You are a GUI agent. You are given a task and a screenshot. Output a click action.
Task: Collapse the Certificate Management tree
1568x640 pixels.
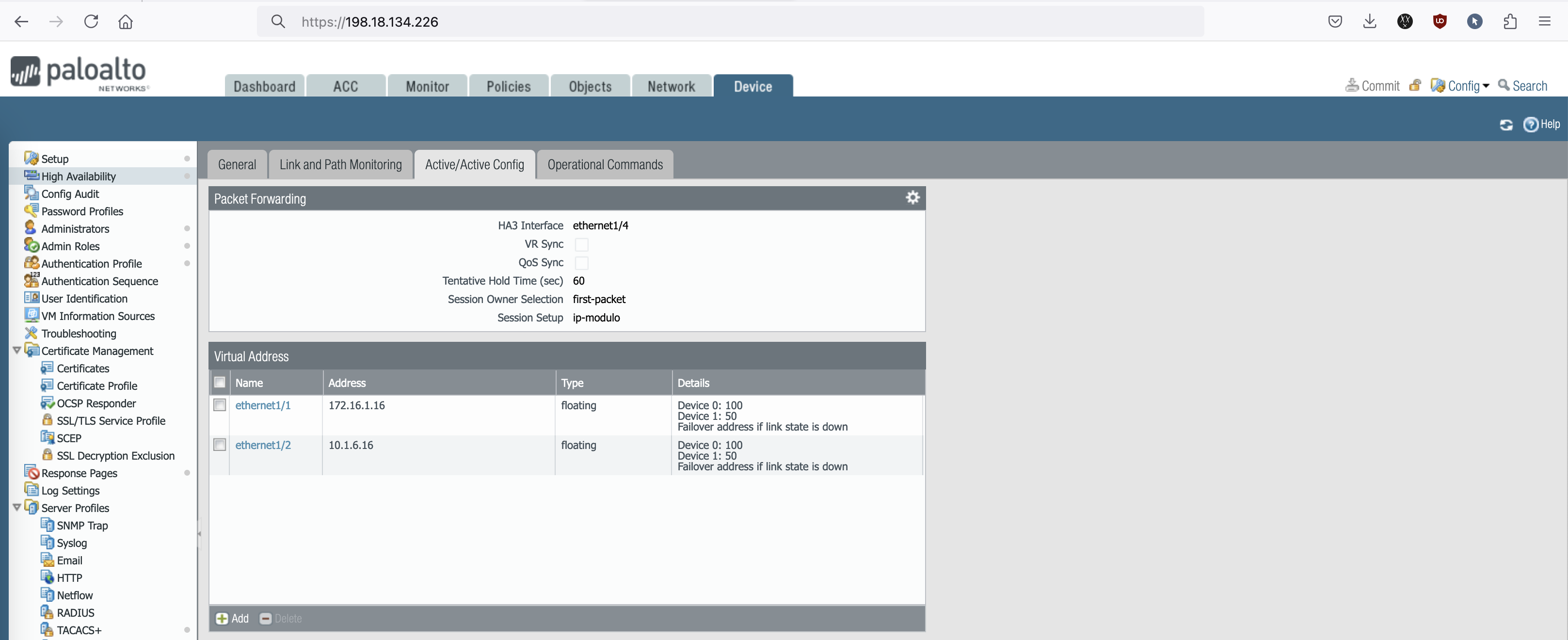pos(17,350)
